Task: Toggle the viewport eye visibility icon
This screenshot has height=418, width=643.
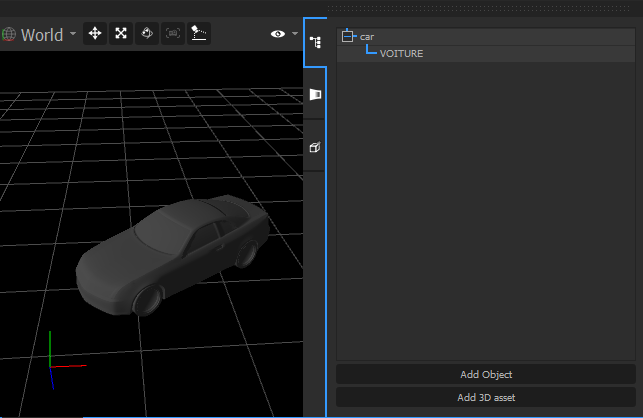Action: pyautogui.click(x=277, y=34)
